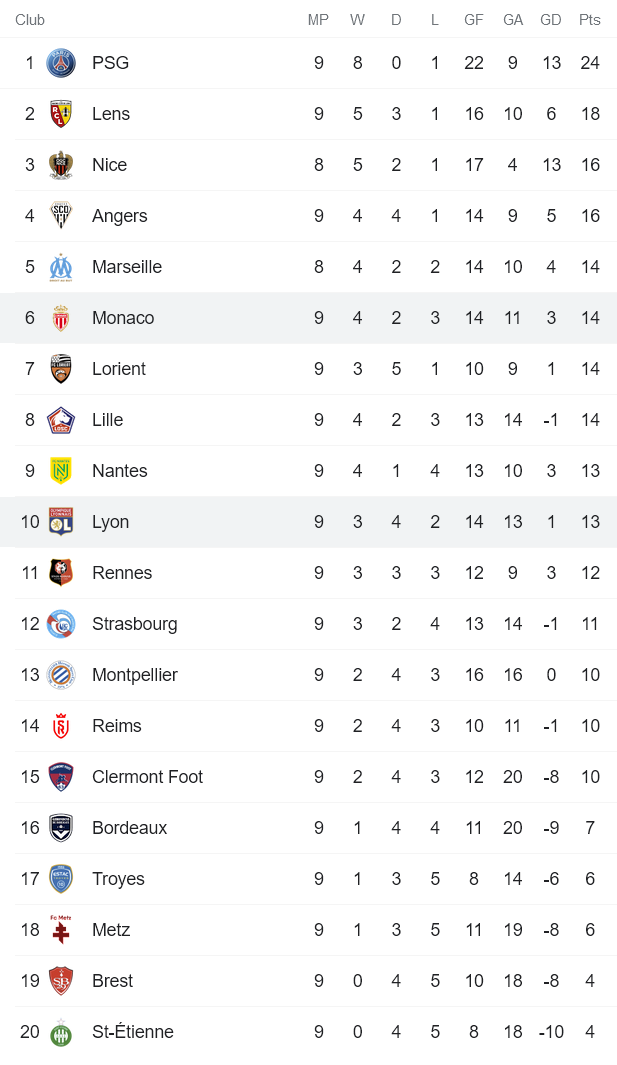The image size is (617, 1065).
Task: Click the St-Étienne green crest
Action: coord(61,1032)
